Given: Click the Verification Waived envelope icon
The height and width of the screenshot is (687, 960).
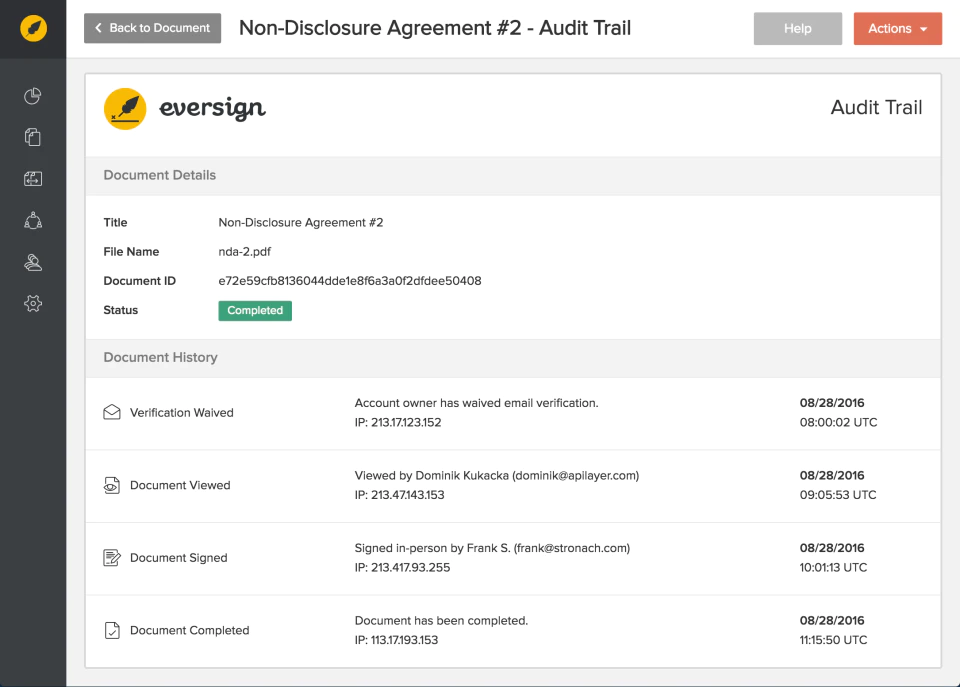Looking at the screenshot, I should [x=112, y=412].
